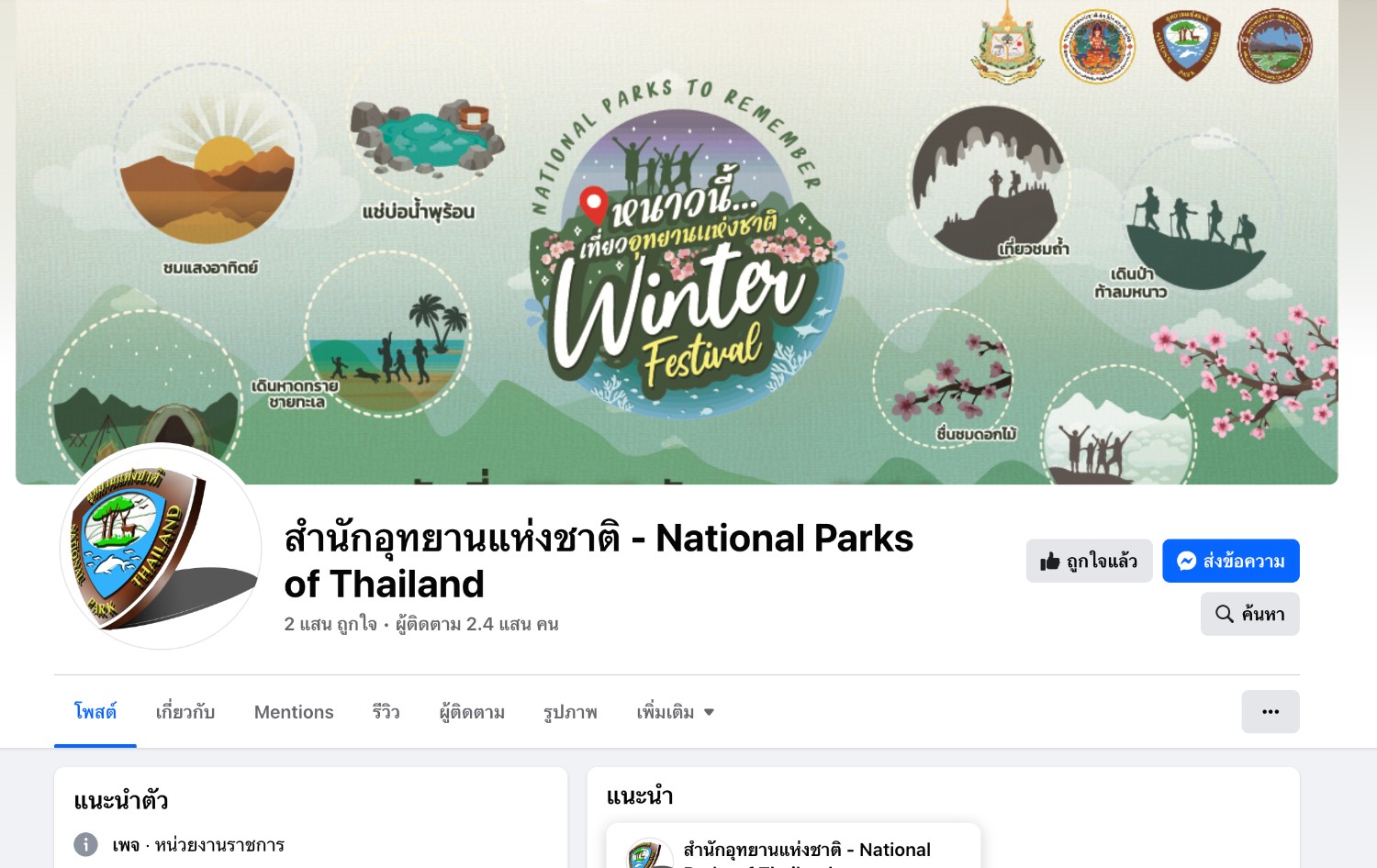Image resolution: width=1377 pixels, height=868 pixels.
Task: Click the ผู้ติดตาม 2.4 แสน คน link
Action: [x=477, y=624]
